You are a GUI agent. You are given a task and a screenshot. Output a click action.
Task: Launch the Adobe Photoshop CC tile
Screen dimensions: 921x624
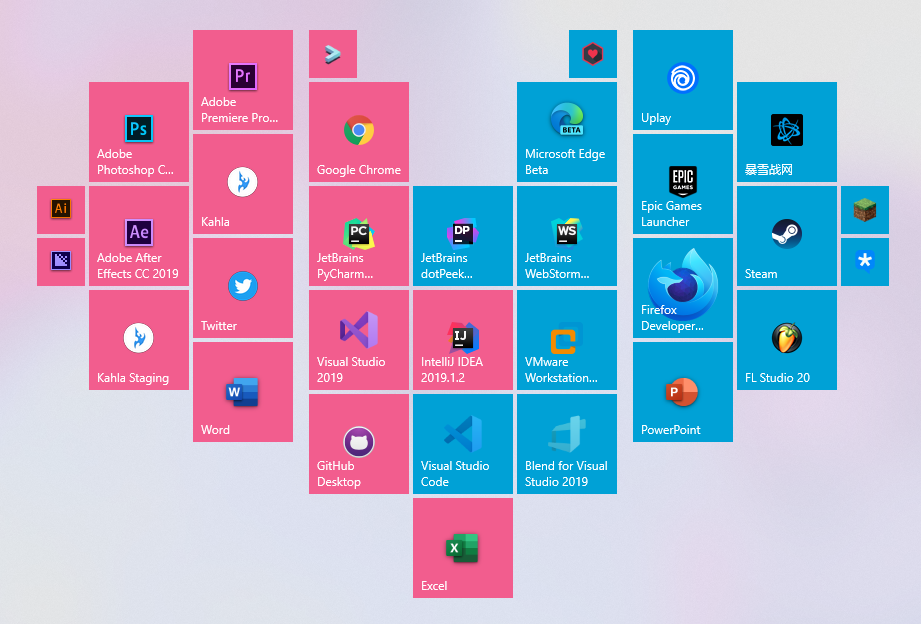[x=139, y=132]
